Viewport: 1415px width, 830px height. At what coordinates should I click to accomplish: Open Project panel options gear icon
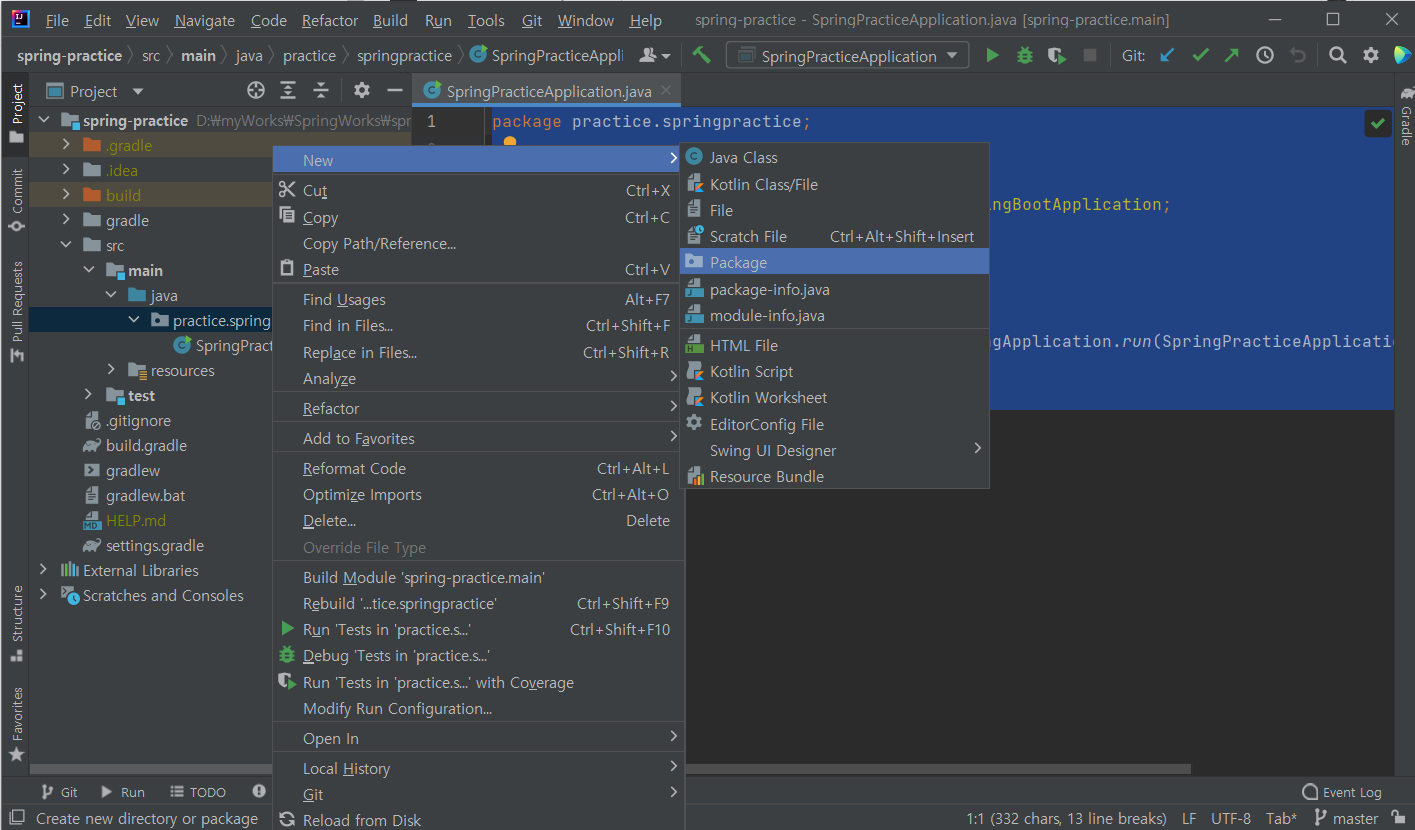[x=362, y=91]
